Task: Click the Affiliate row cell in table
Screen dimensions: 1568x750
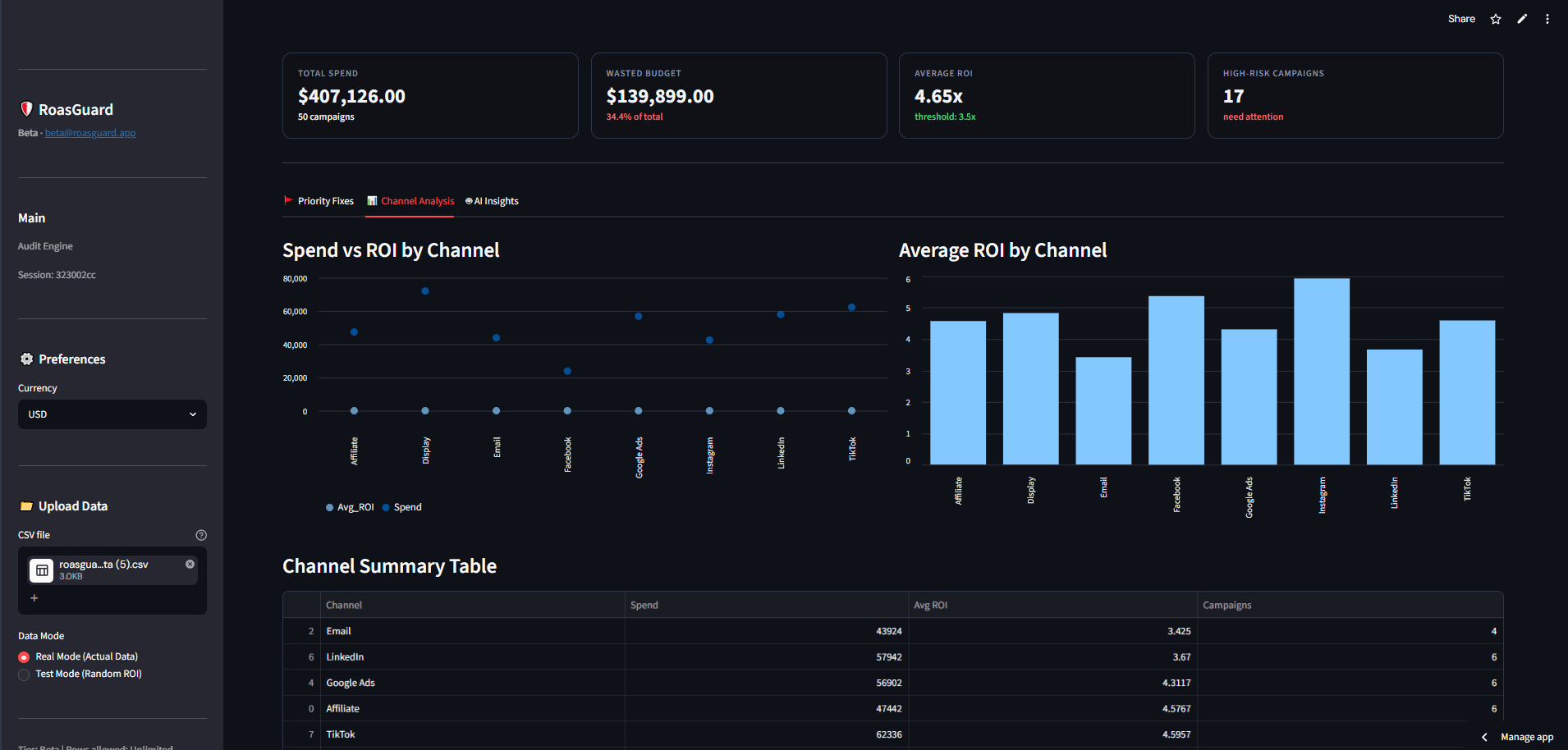Action: tap(472, 709)
